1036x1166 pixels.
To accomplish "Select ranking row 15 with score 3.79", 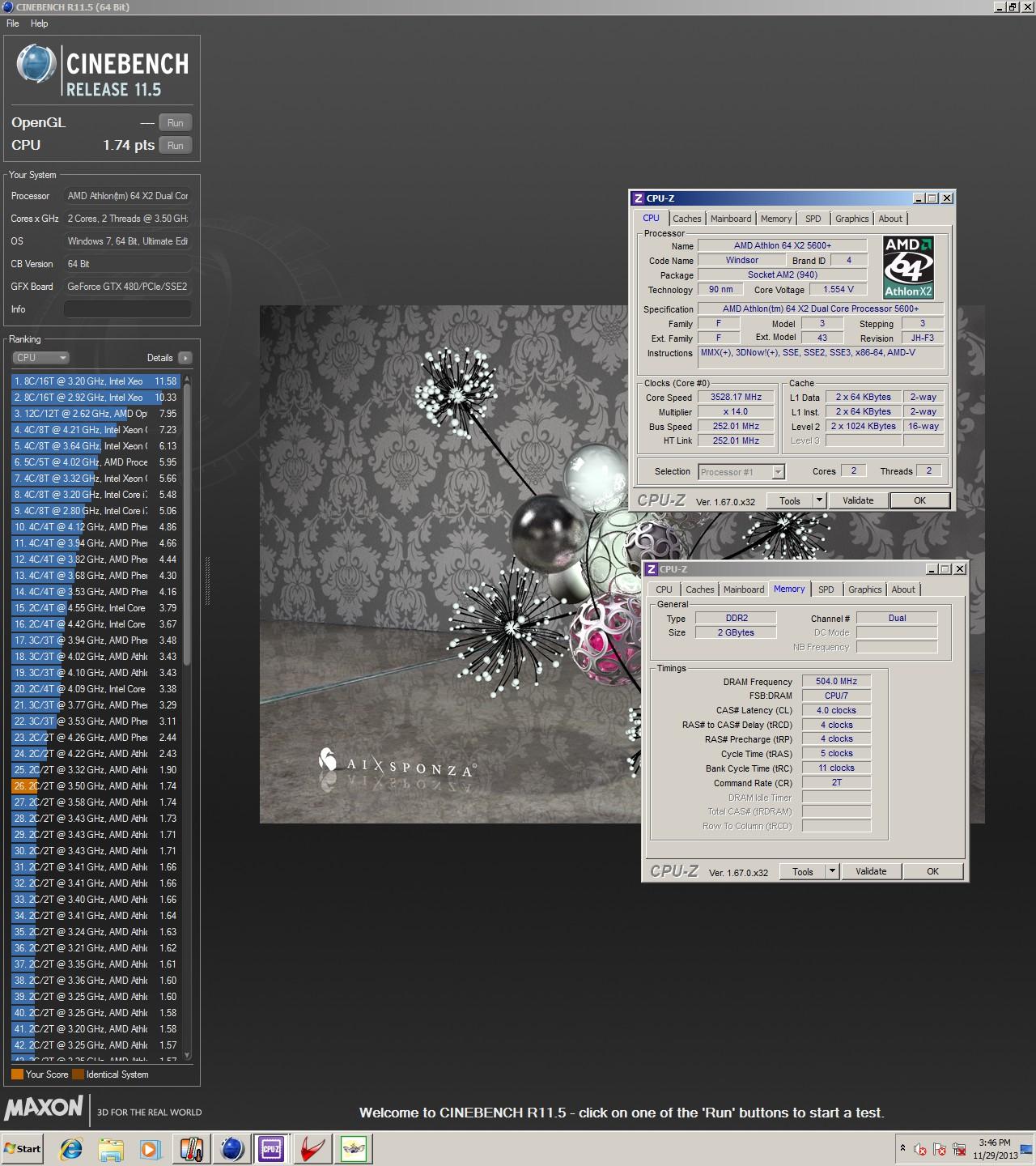I will [96, 608].
